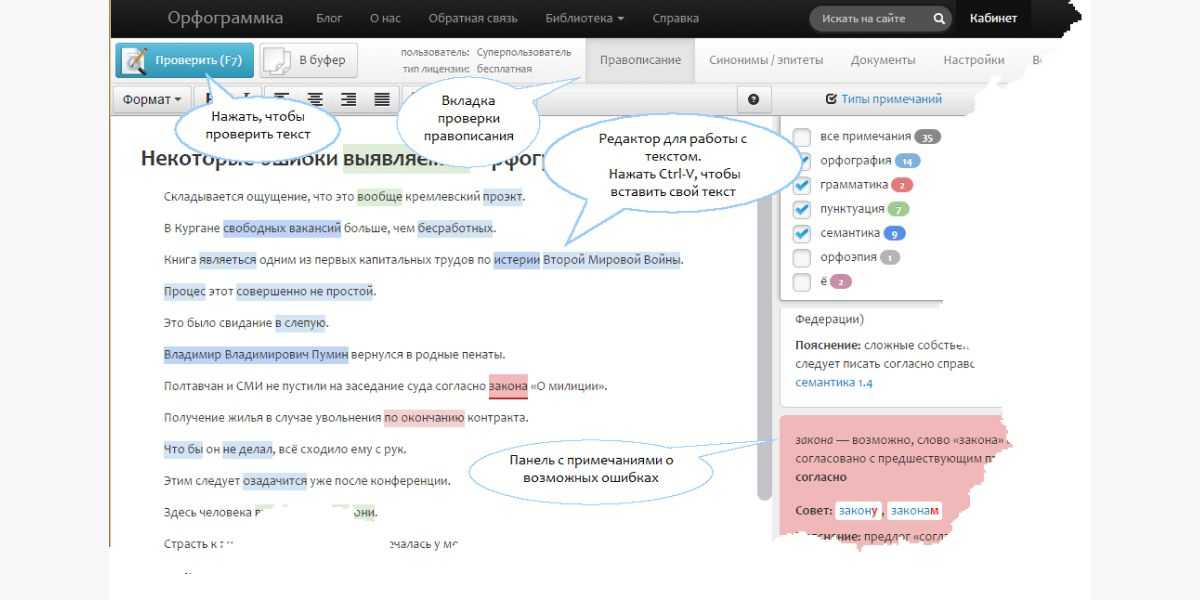Open the О нас page
Viewport: 1200px width, 600px height.
click(385, 18)
